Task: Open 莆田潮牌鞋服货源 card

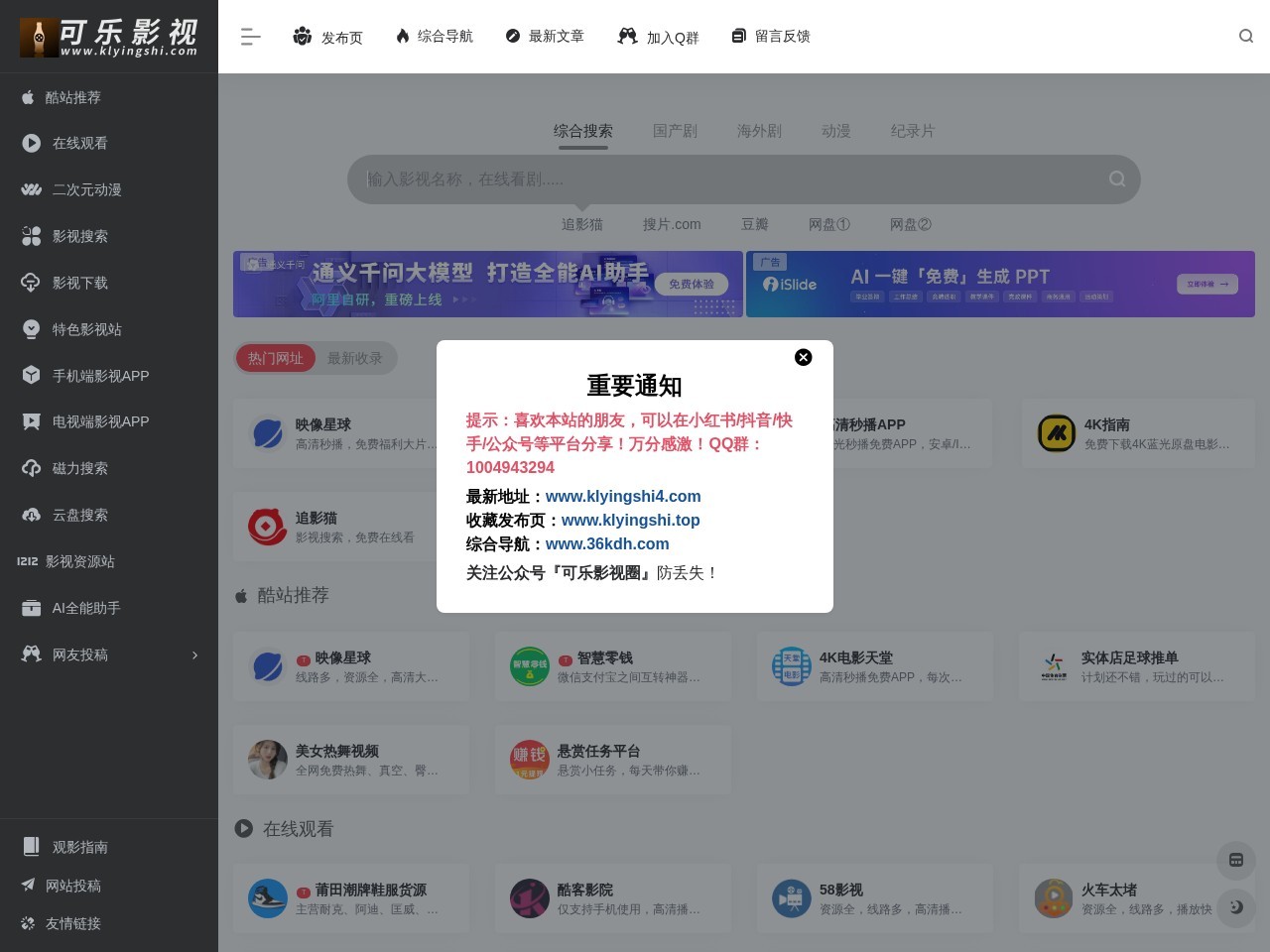Action: (351, 898)
